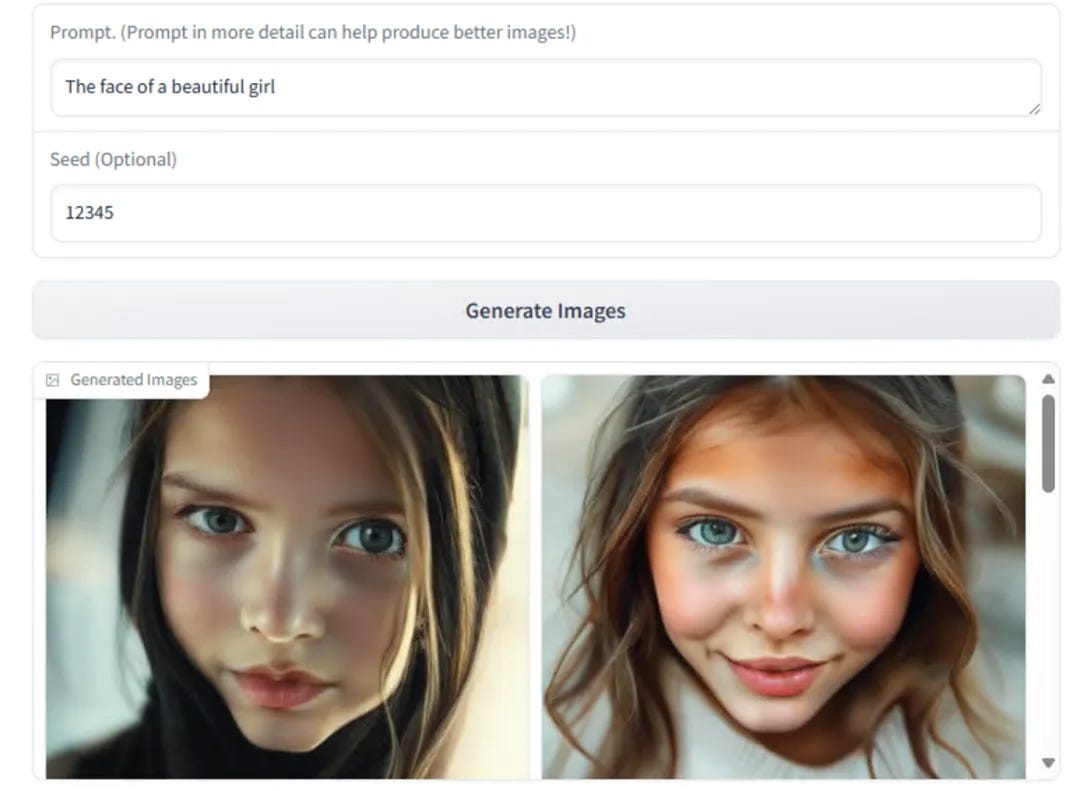Click the prompt box resize handle
Image resolution: width=1080 pixels, height=791 pixels.
pyautogui.click(x=1035, y=109)
